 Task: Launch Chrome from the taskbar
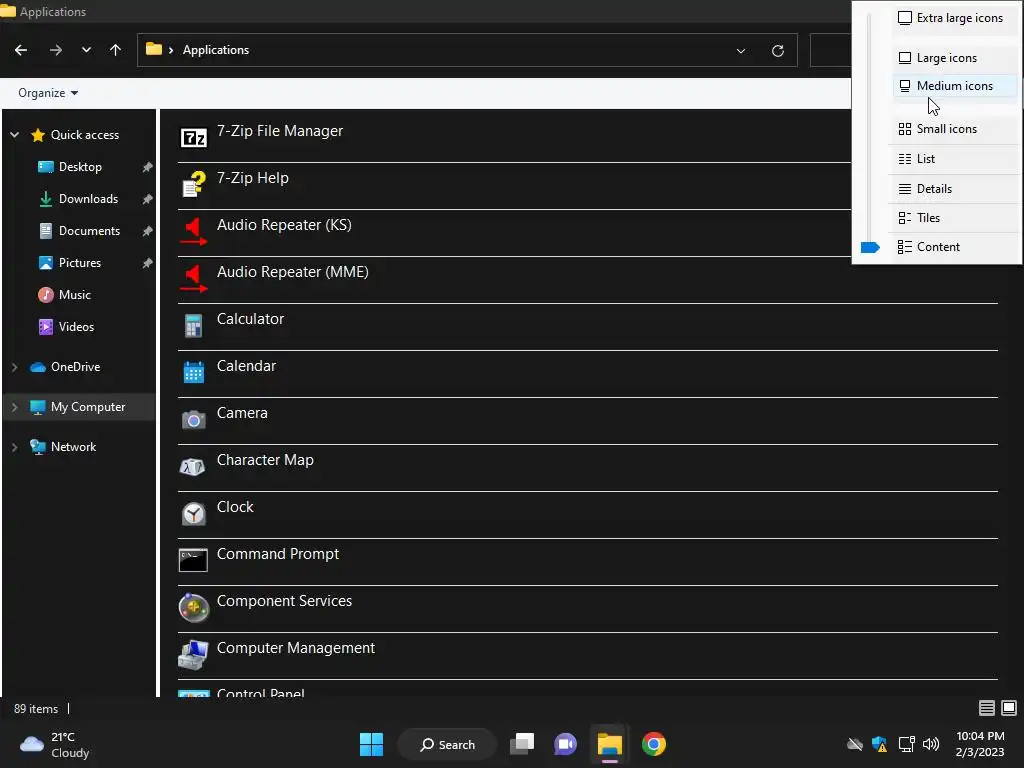tap(654, 744)
